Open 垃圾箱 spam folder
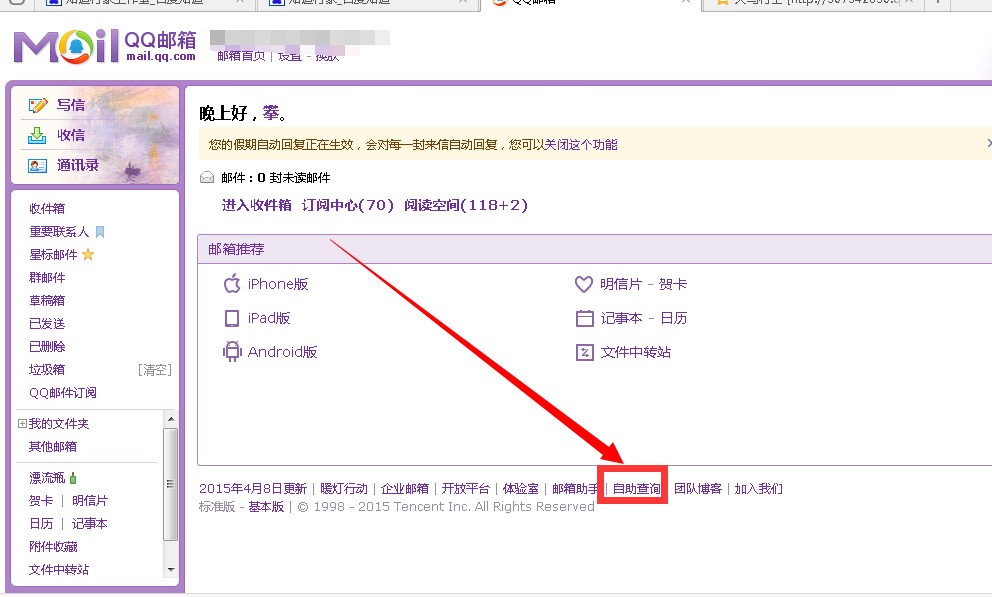This screenshot has width=992, height=597. tap(47, 370)
